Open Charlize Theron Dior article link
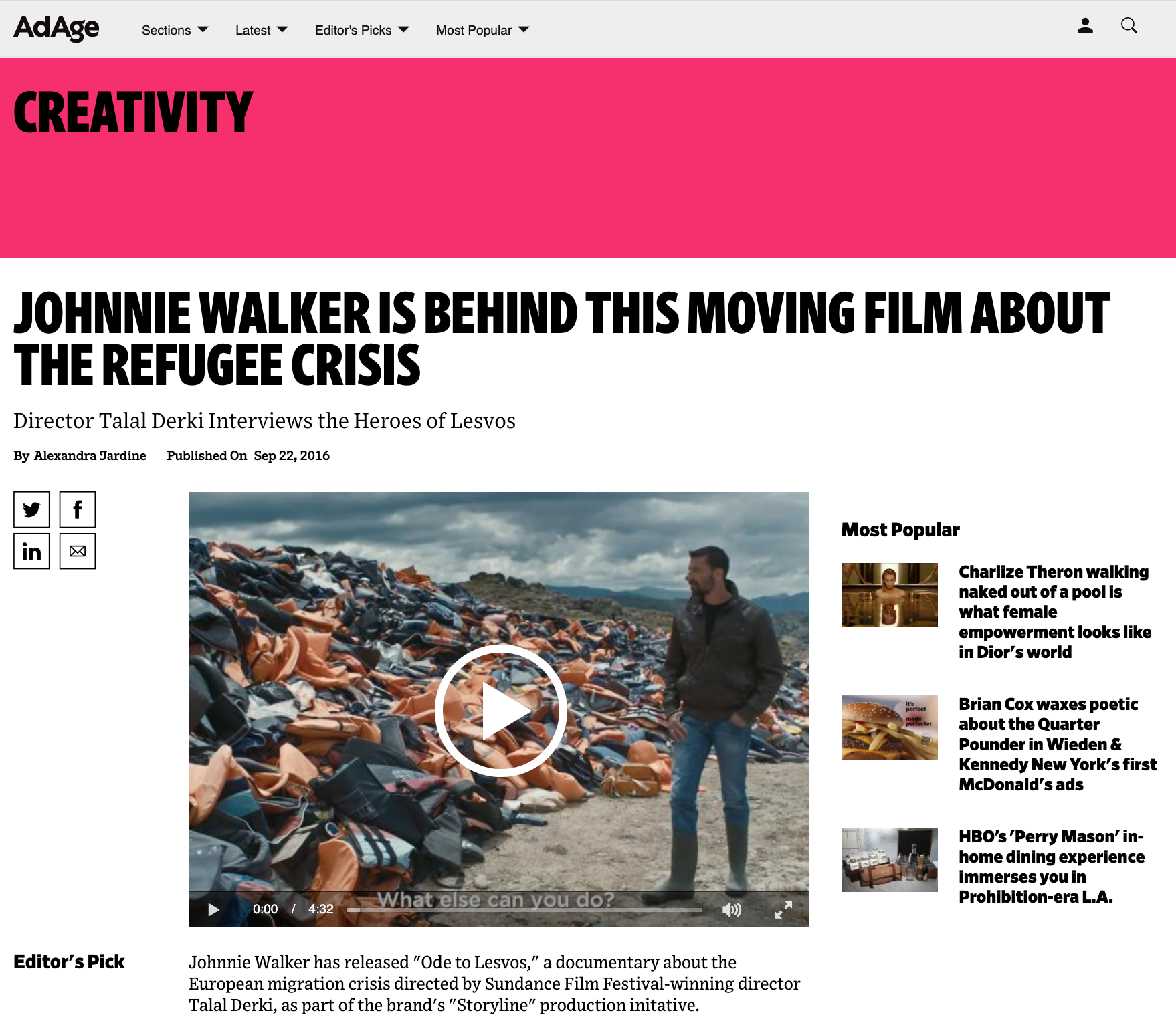Image resolution: width=1176 pixels, height=1019 pixels. click(1055, 612)
